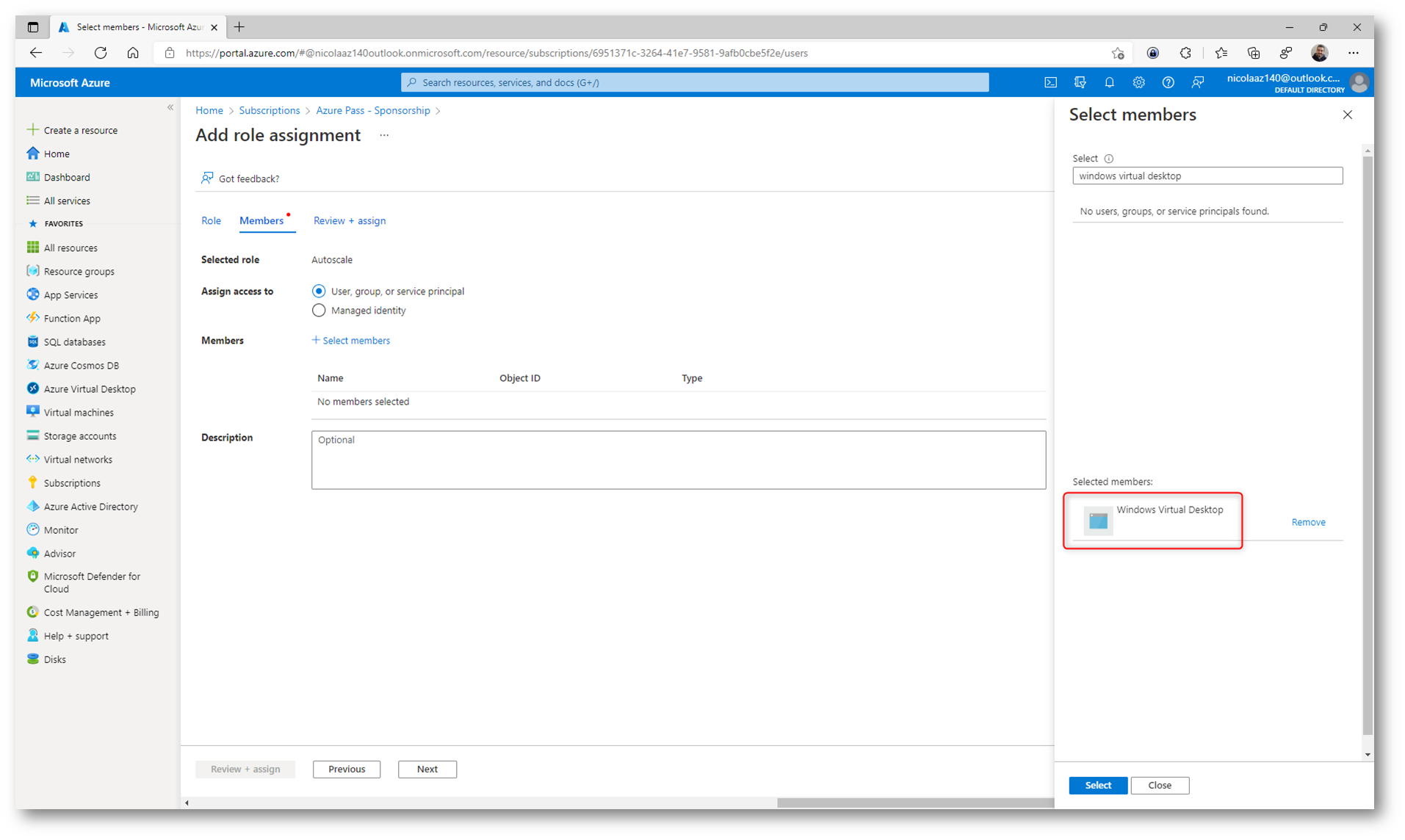Click the Home breadcrumb link

209,110
